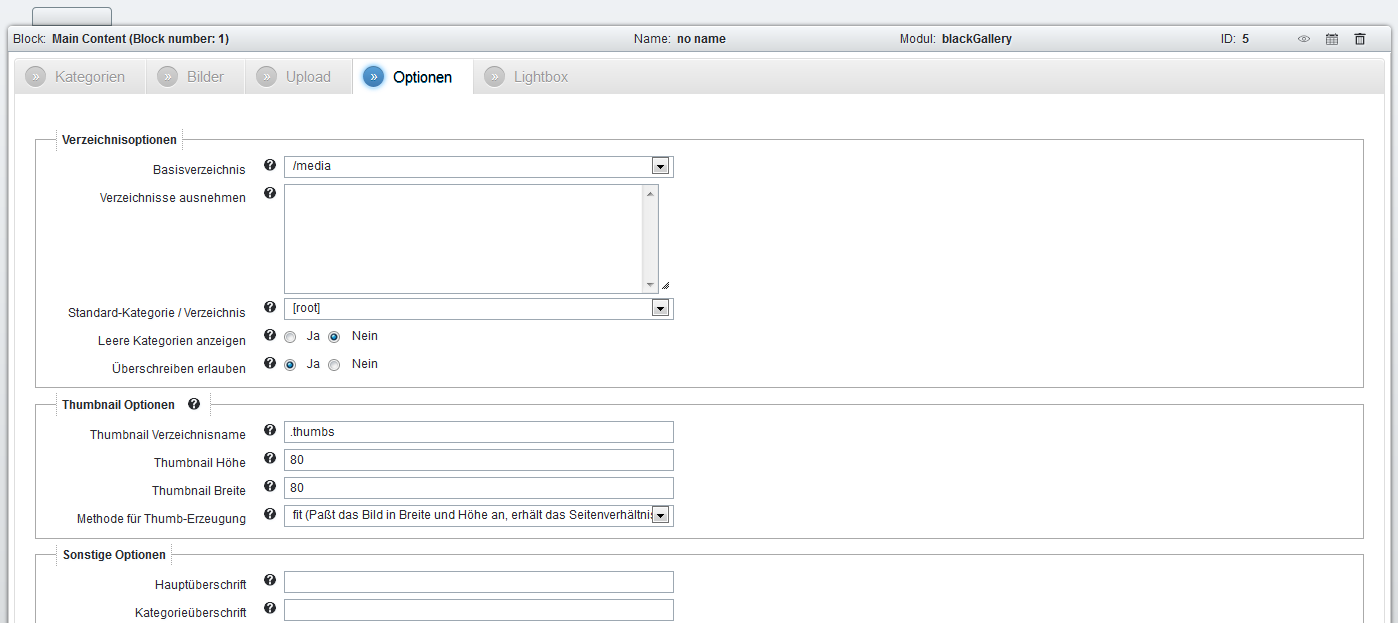Viewport: 1398px width, 623px height.
Task: Click help icon next to Basisverzeichnis
Action: coord(269,166)
